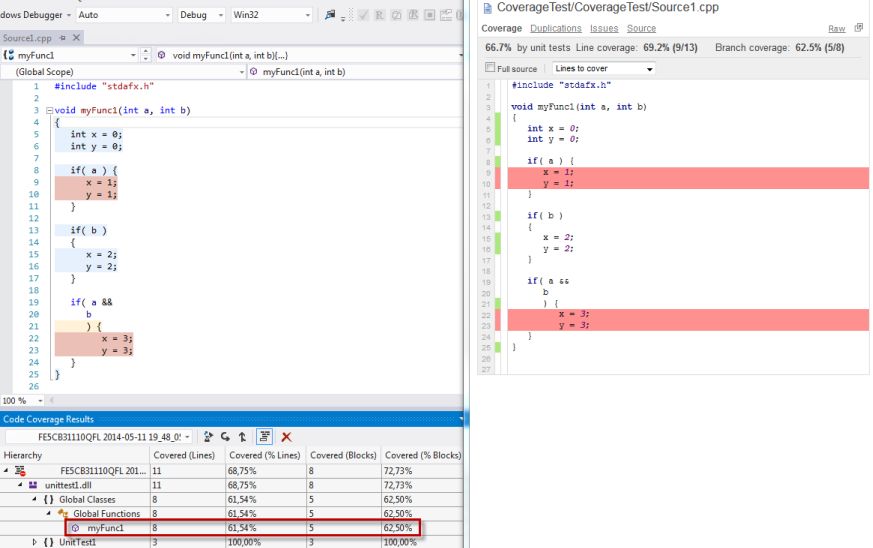Click the Code Coverage Results panel title
This screenshot has width=873, height=548.
(48, 419)
